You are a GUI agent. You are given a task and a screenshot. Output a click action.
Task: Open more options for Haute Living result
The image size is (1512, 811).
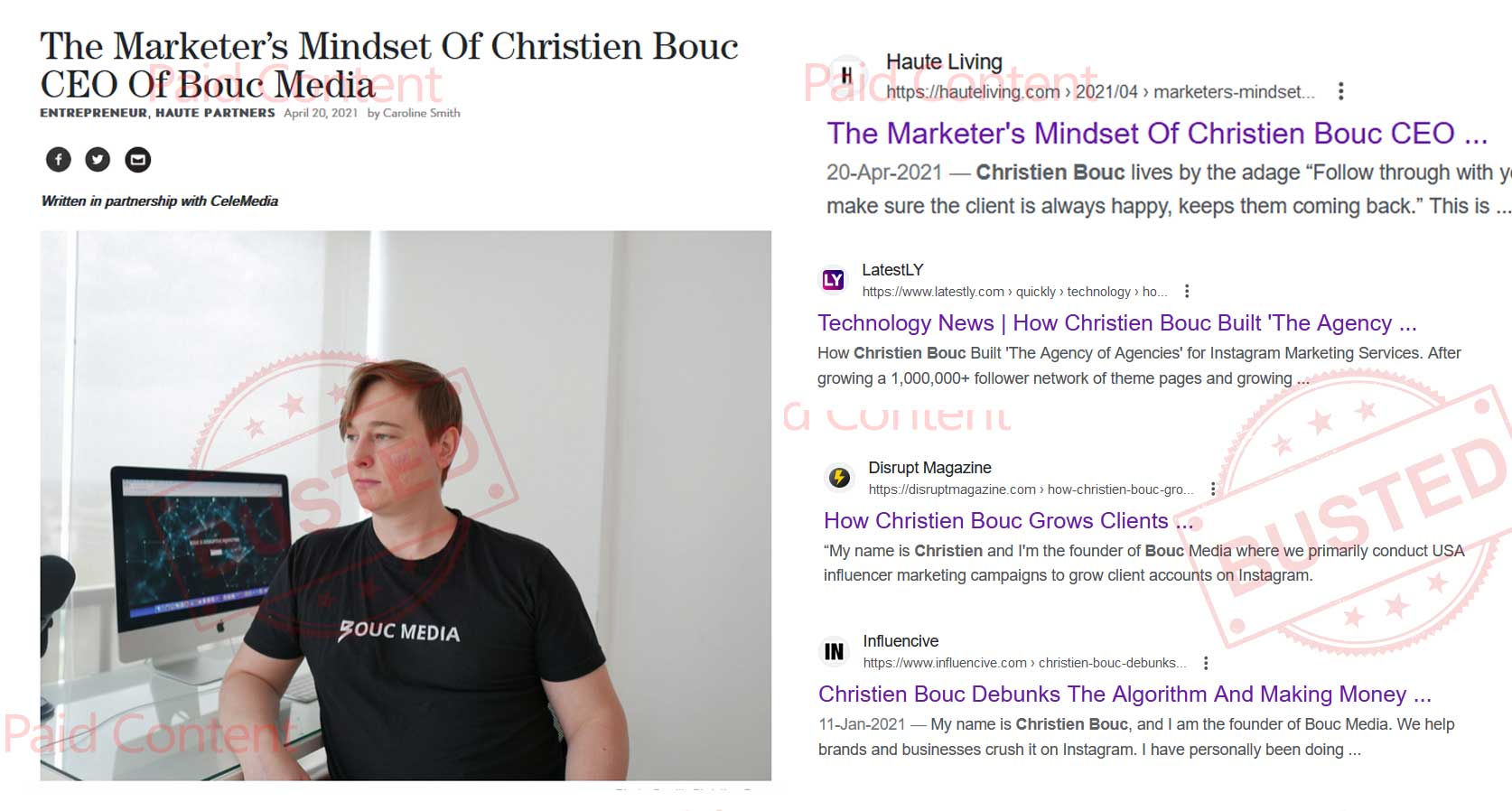coord(1340,91)
